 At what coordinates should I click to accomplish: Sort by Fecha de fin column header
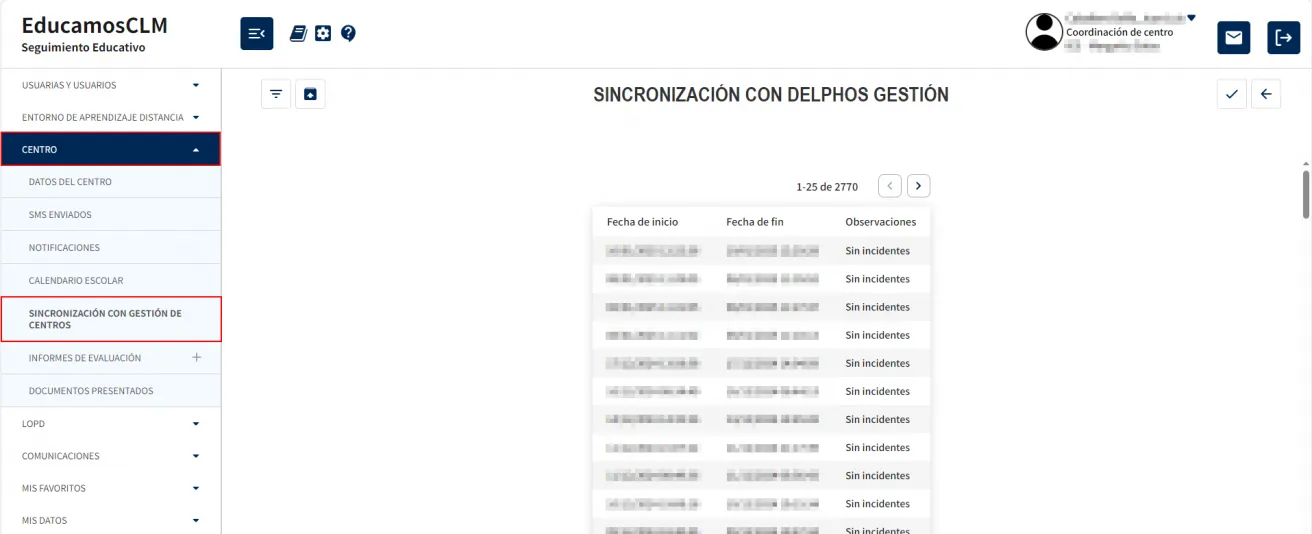coord(755,222)
